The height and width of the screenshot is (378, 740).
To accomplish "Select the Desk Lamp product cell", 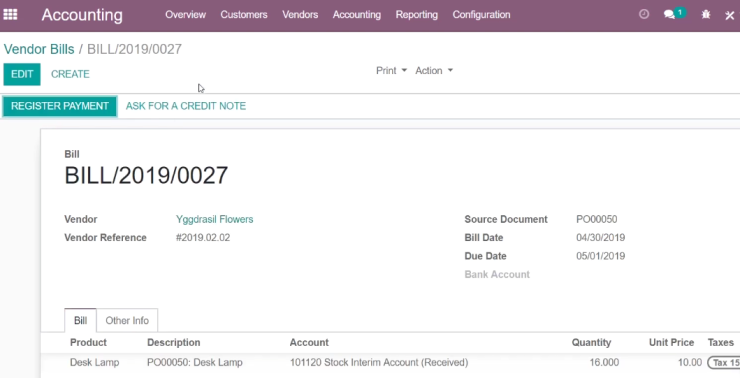I will point(94,363).
